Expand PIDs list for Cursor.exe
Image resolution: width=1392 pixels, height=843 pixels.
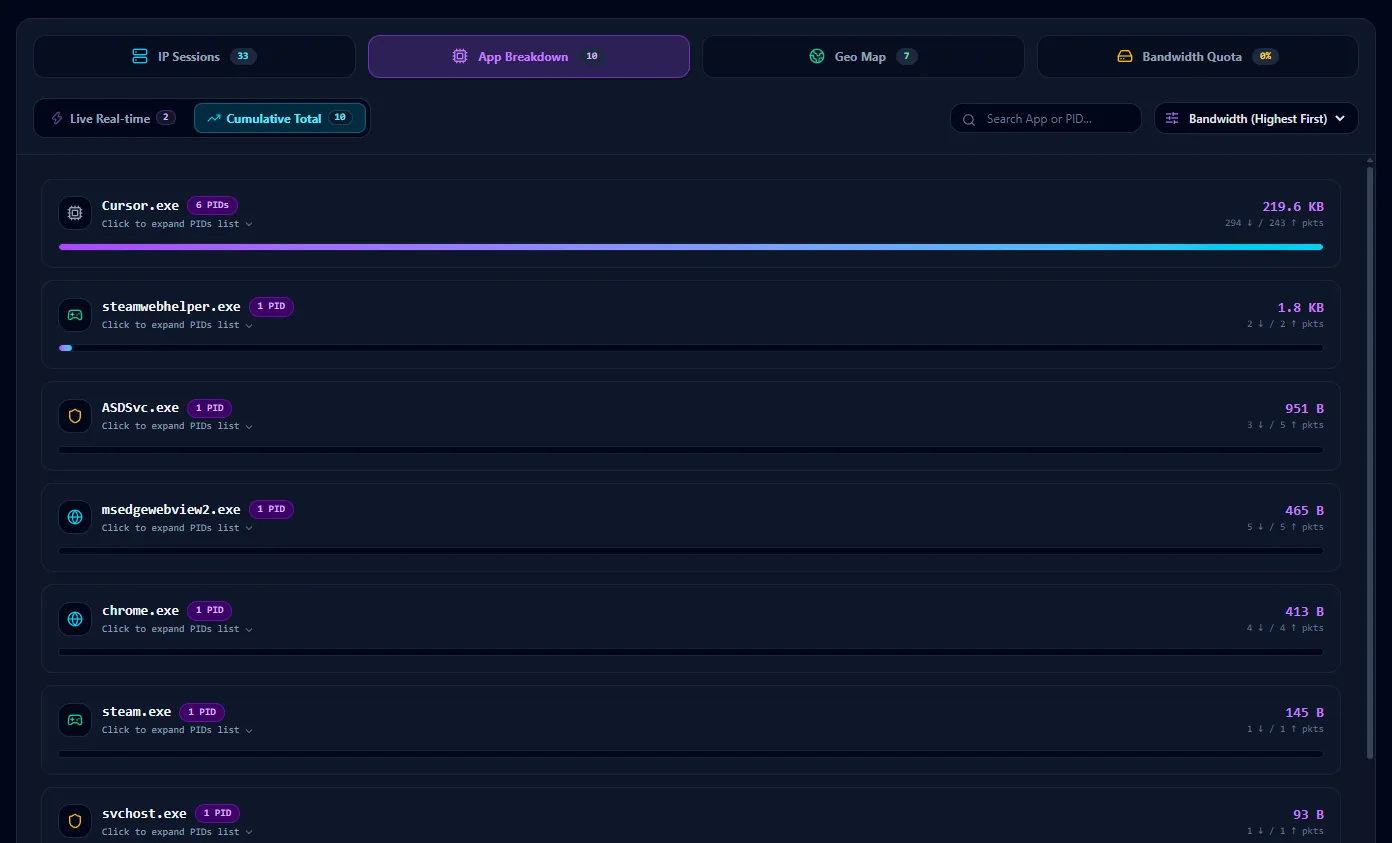coord(177,224)
